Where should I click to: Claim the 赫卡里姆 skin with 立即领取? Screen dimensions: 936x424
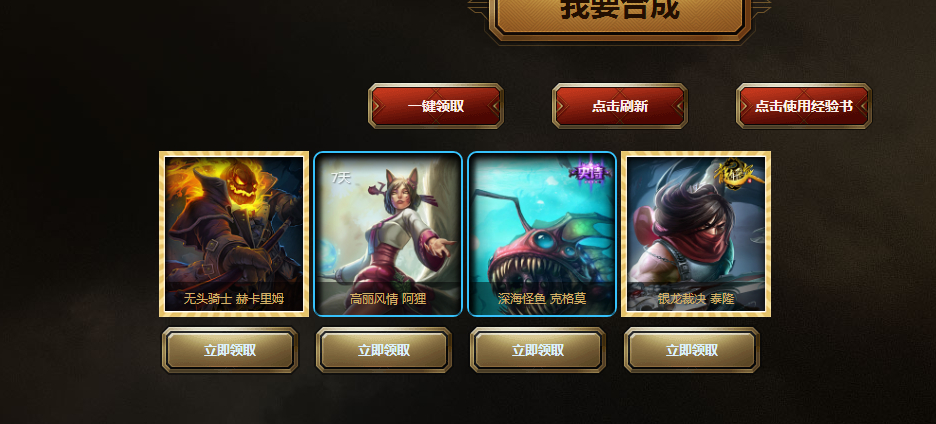click(230, 350)
